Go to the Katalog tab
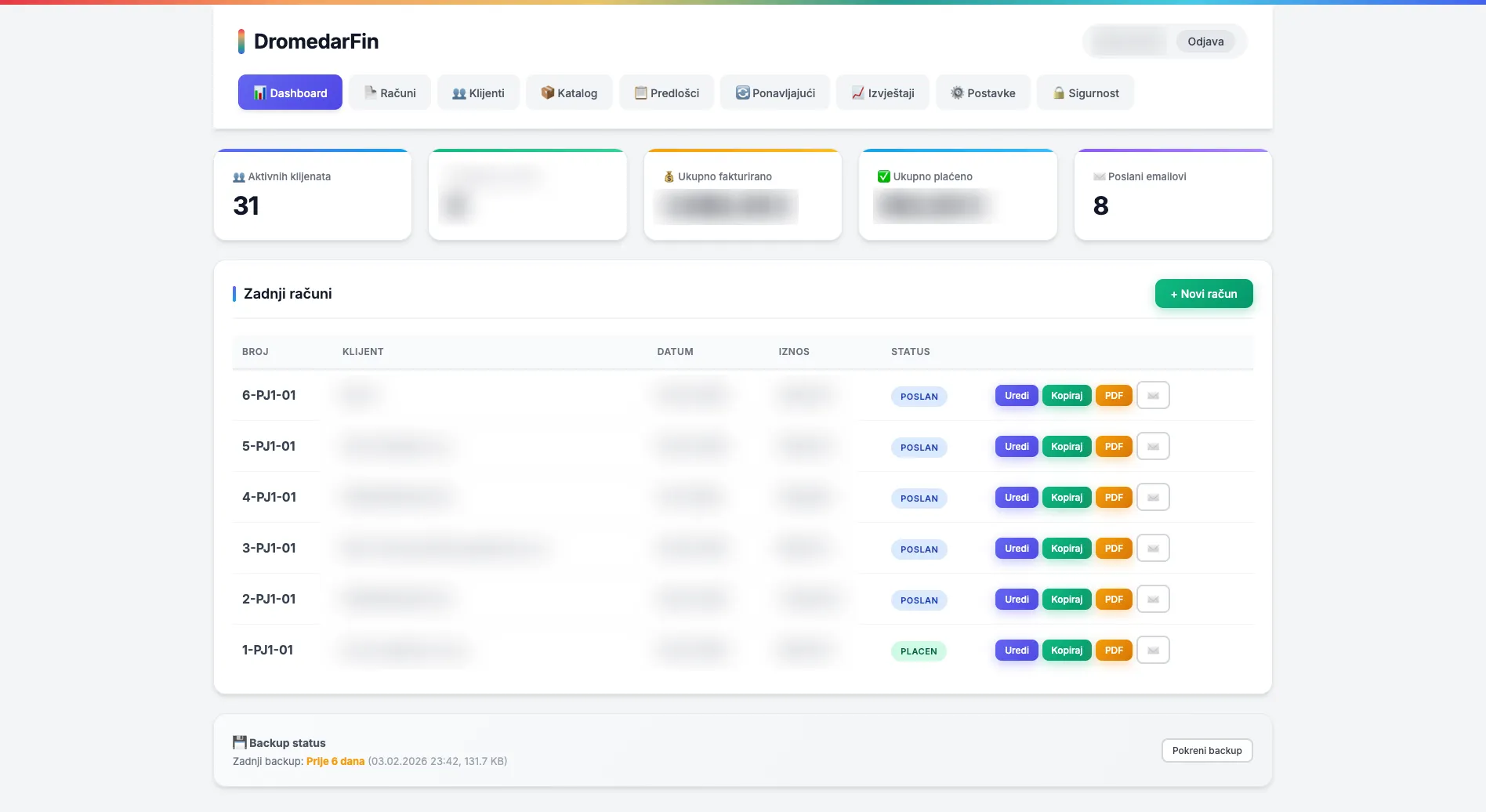 [x=569, y=93]
